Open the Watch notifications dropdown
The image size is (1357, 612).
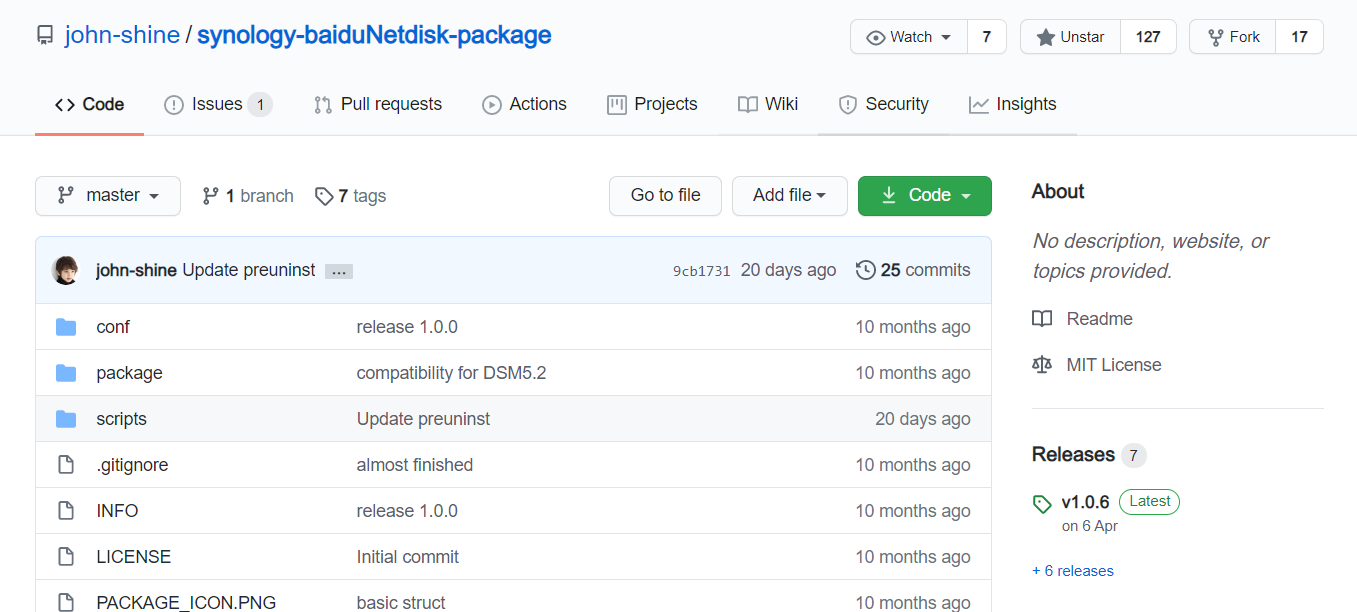pyautogui.click(x=909, y=37)
